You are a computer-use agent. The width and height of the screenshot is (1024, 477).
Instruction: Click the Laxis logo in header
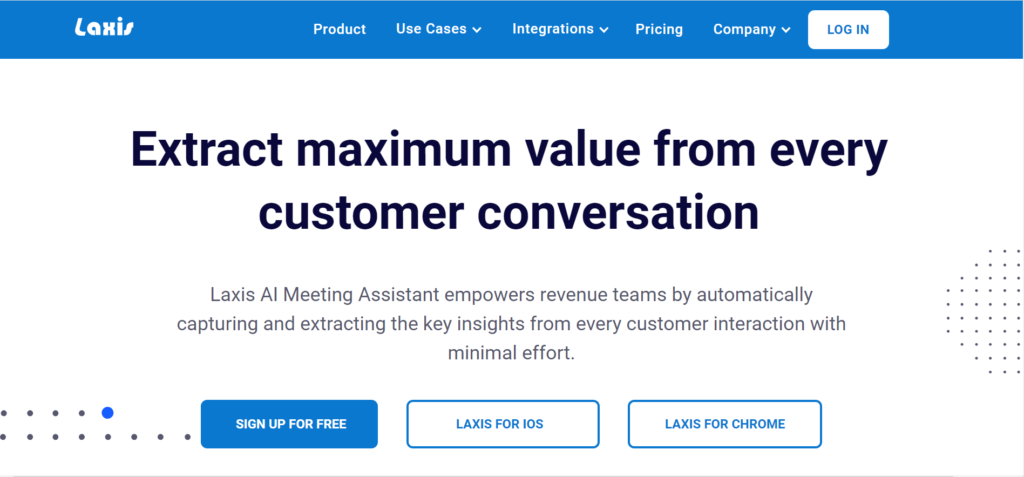point(104,27)
